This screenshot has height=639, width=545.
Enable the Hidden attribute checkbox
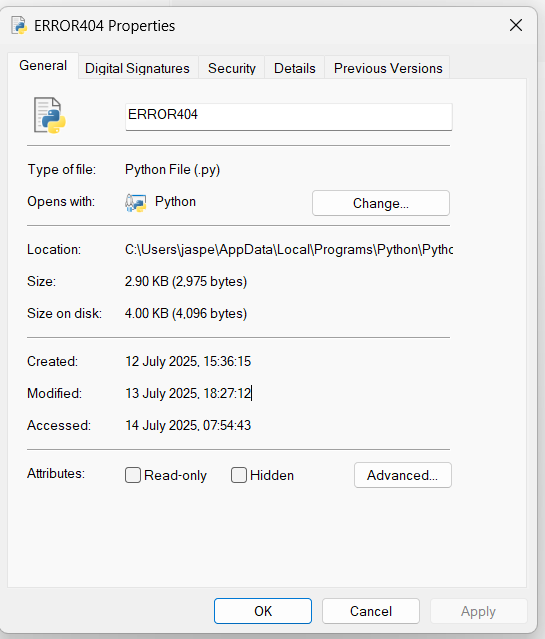[x=239, y=475]
